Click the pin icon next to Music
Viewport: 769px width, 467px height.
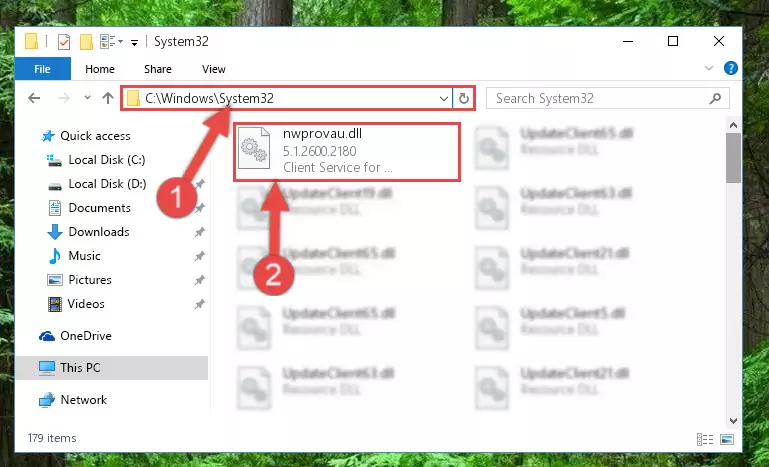[x=199, y=256]
